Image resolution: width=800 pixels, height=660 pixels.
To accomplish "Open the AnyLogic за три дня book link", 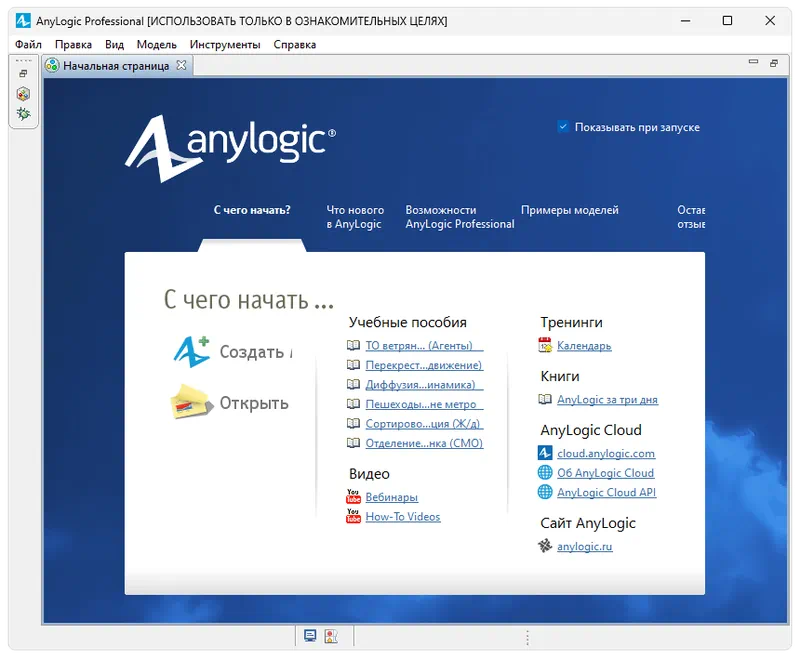I will (607, 399).
